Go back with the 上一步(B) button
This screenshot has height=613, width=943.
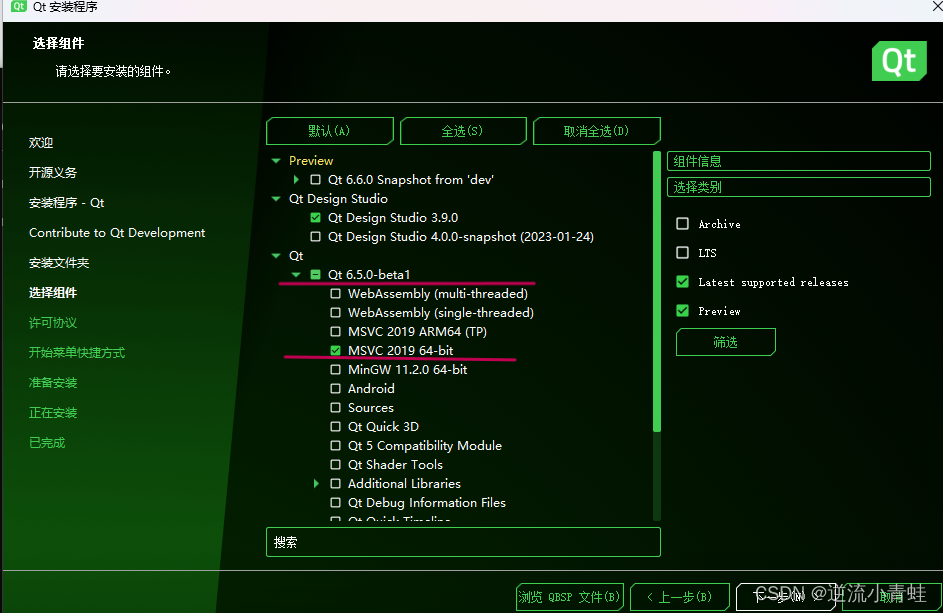coord(680,597)
